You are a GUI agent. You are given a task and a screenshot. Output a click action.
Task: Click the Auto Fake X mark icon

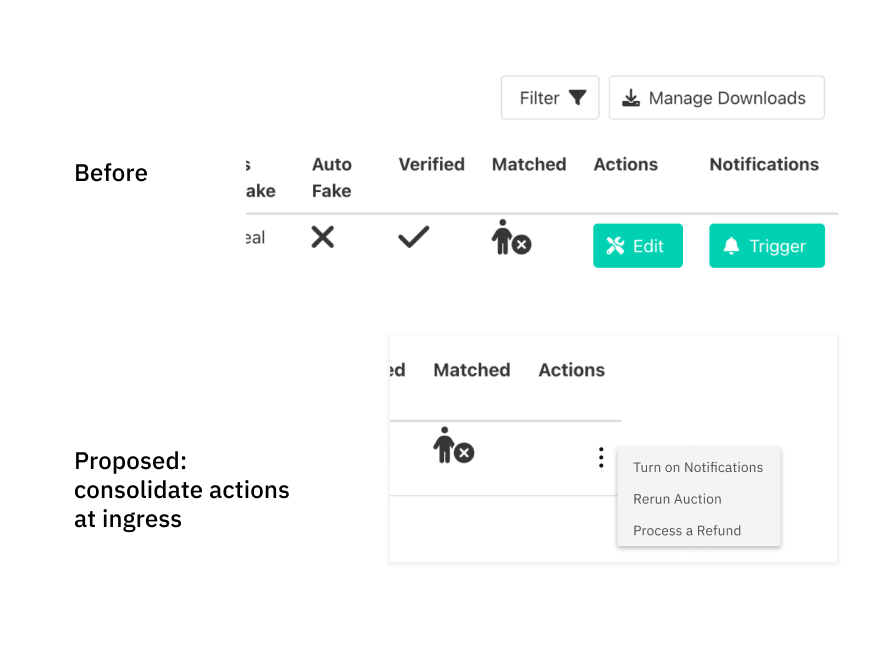click(322, 237)
